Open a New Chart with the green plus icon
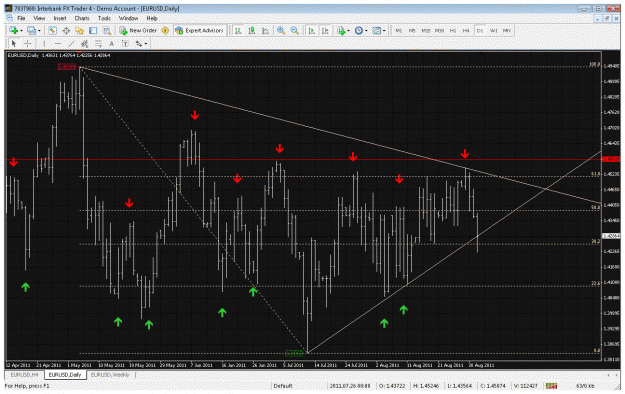The width and height of the screenshot is (625, 394). [x=14, y=30]
